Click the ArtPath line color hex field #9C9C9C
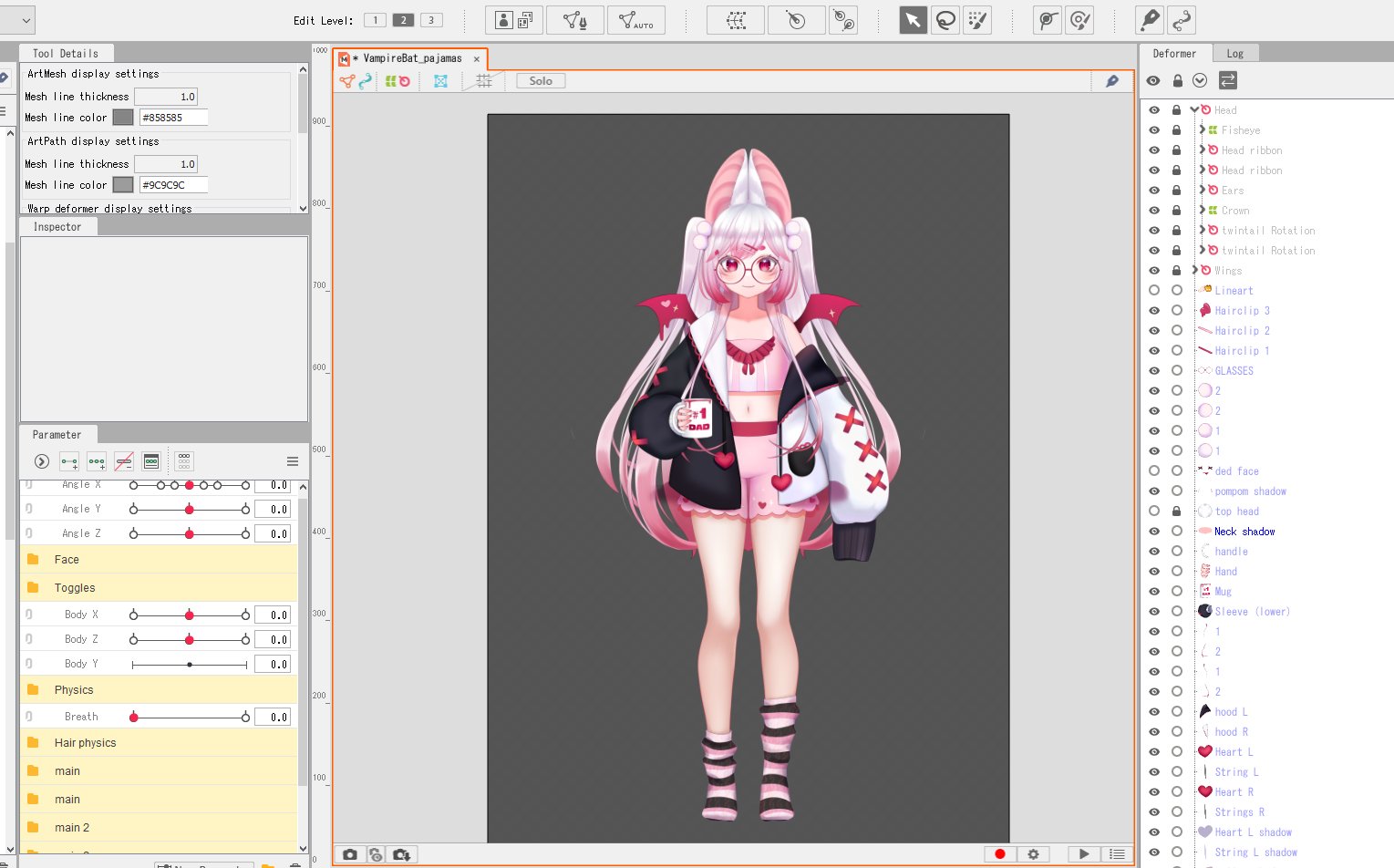 pos(173,185)
